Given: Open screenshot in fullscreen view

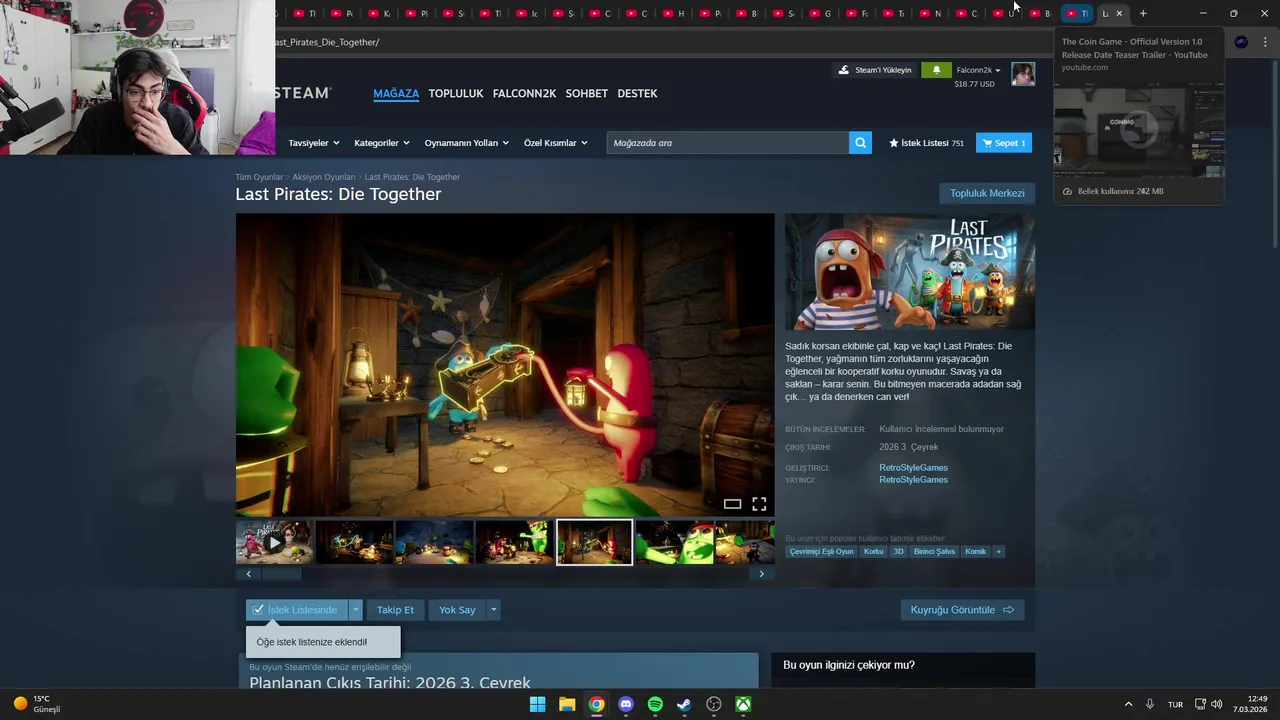Looking at the screenshot, I should click(759, 504).
